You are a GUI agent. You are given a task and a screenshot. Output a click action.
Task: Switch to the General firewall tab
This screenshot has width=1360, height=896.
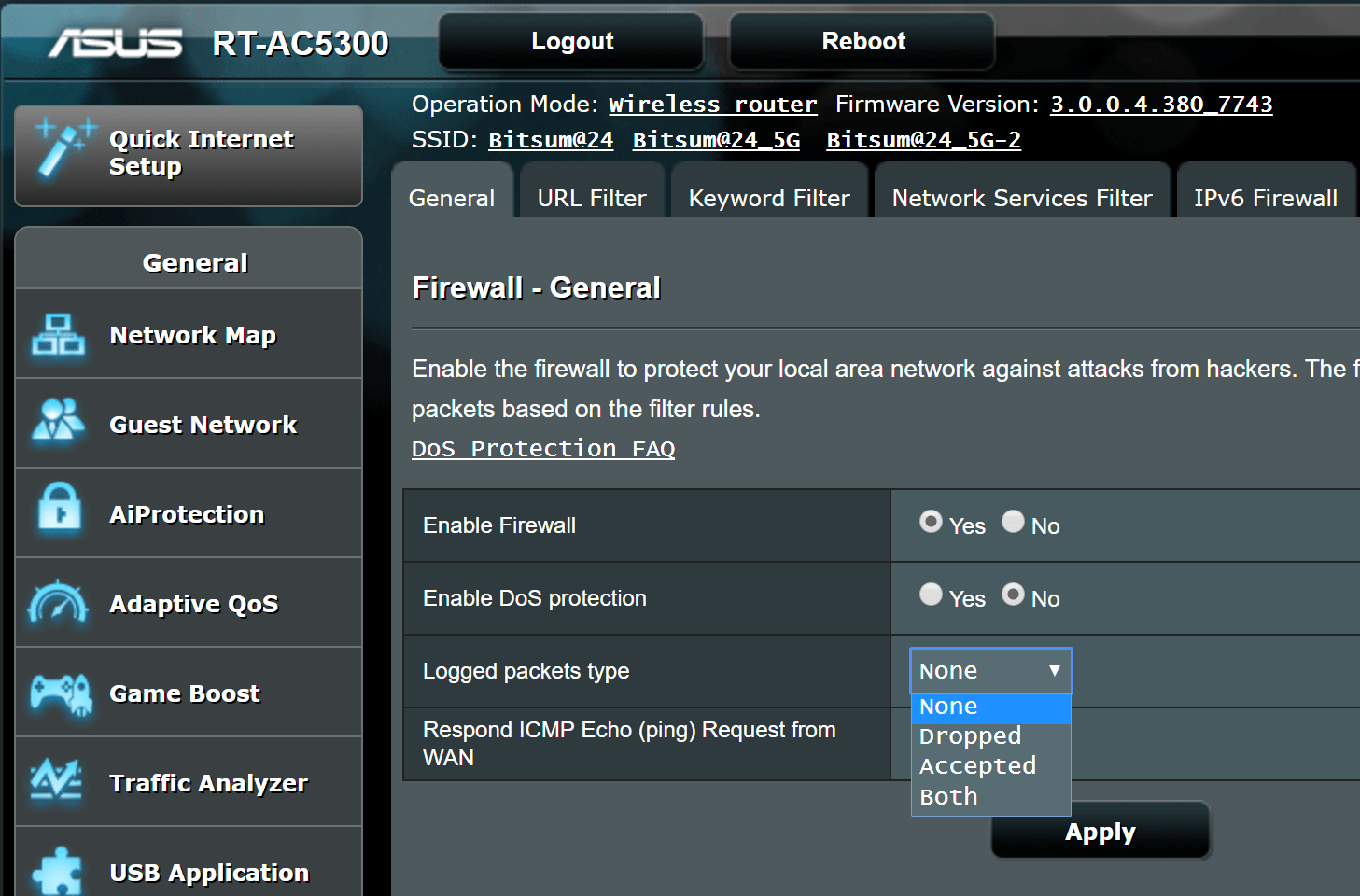point(452,190)
